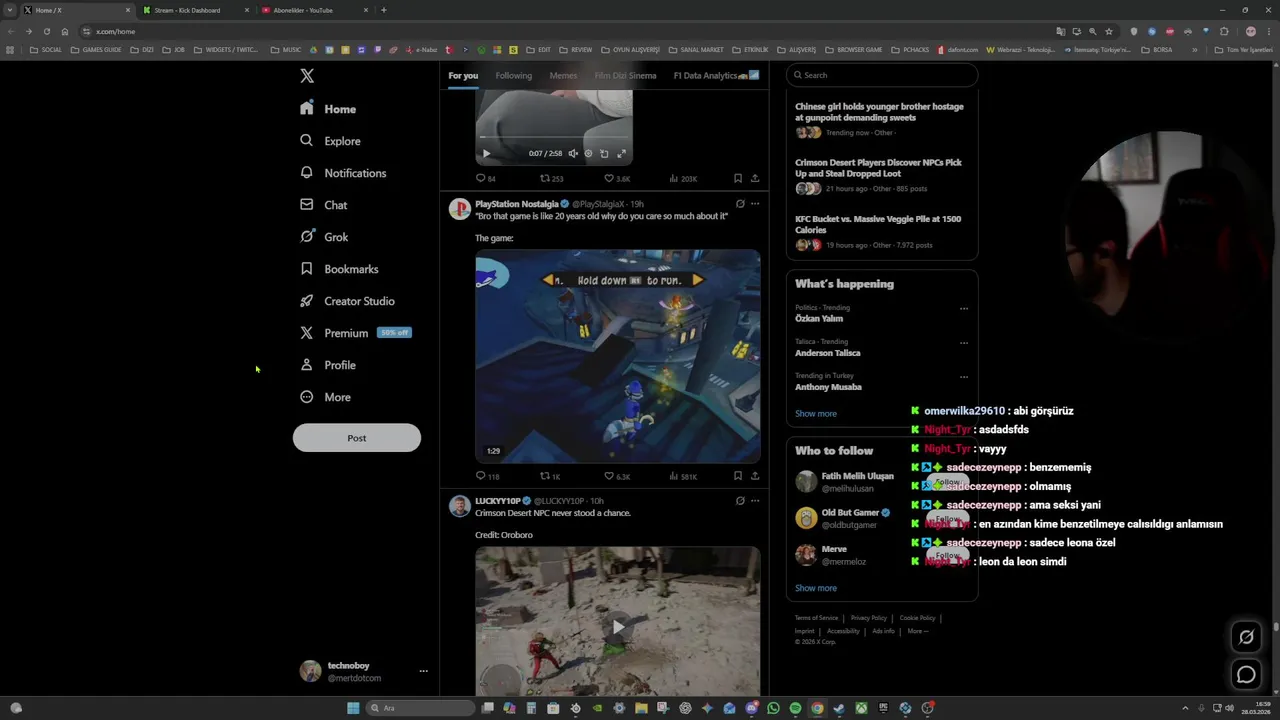Open Crimson Desert Players news story
This screenshot has width=1280, height=720.
pyautogui.click(x=882, y=175)
